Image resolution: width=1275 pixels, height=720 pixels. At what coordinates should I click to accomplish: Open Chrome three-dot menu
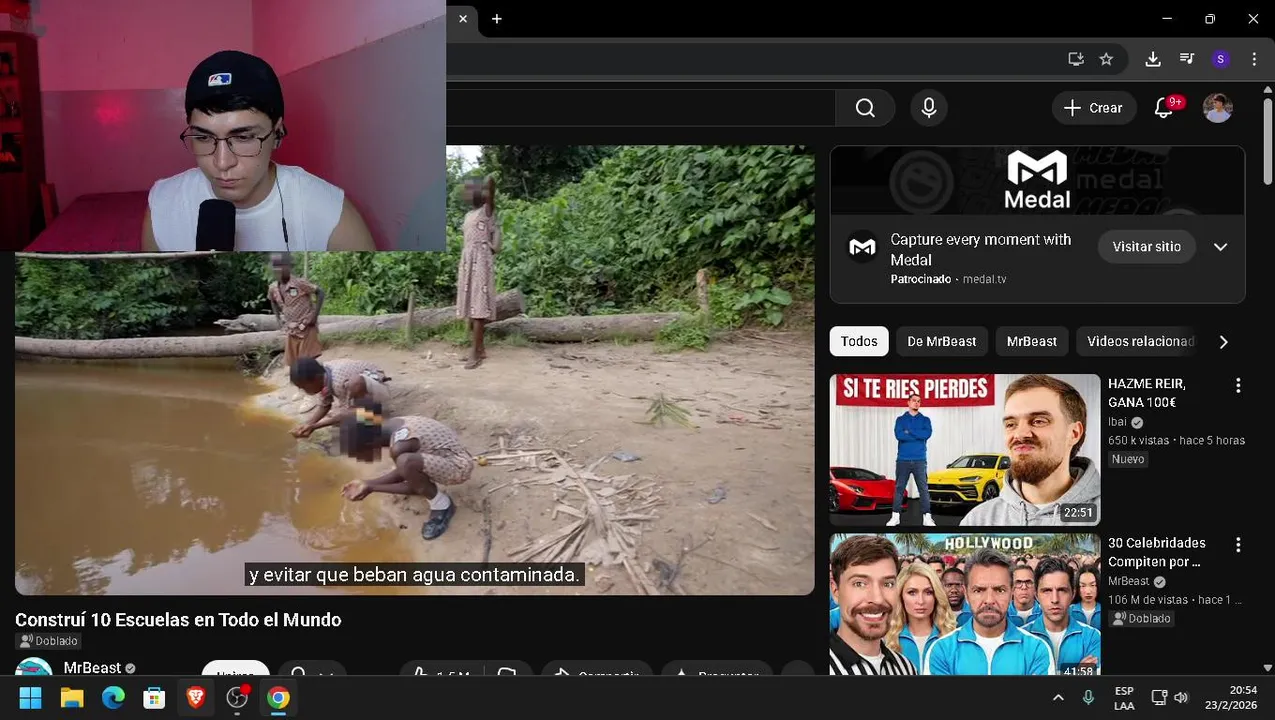click(1254, 59)
